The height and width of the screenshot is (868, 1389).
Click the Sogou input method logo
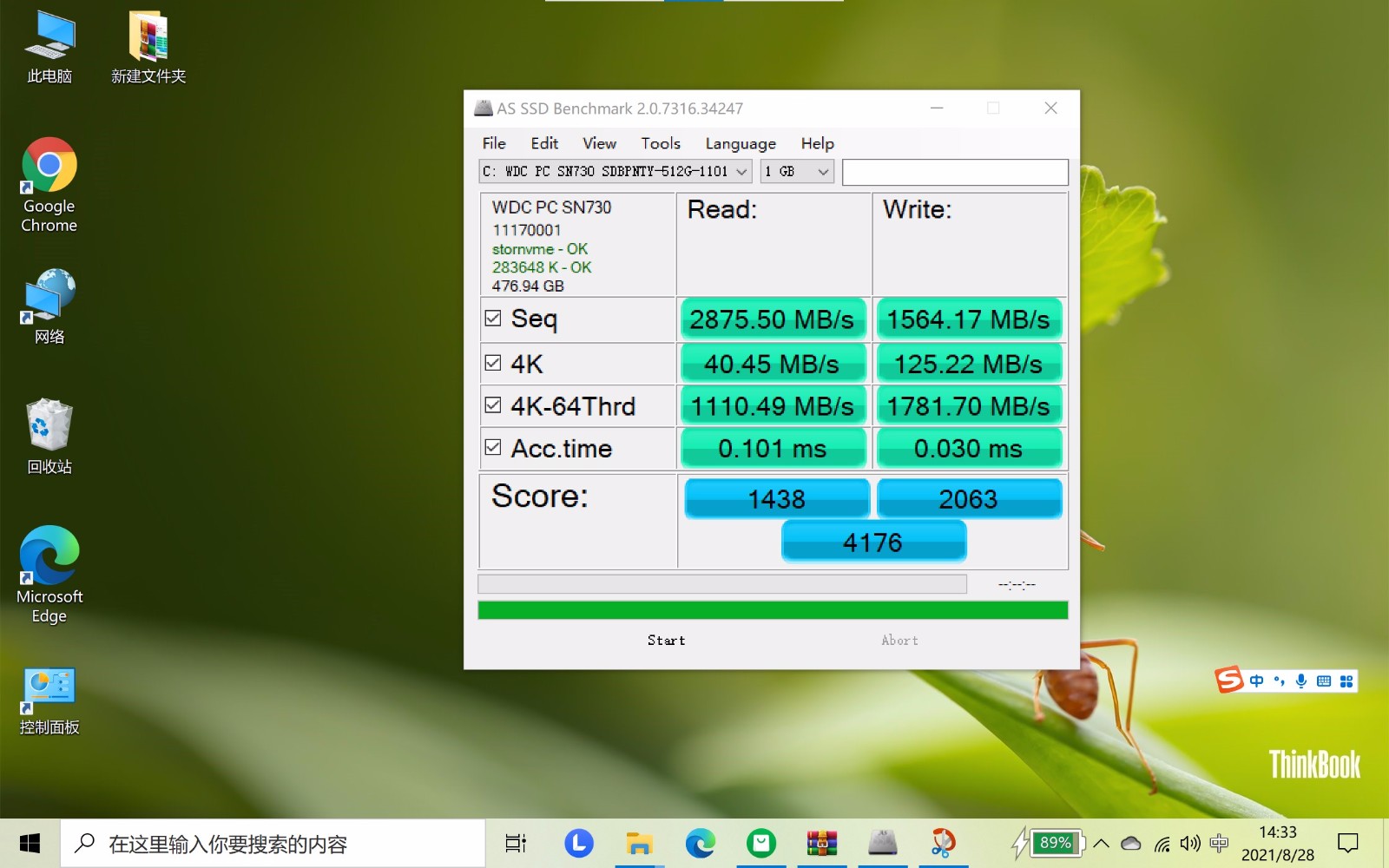pyautogui.click(x=1229, y=680)
